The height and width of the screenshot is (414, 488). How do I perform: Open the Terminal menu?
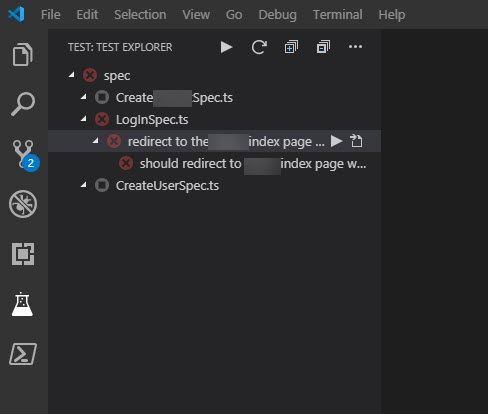(337, 15)
